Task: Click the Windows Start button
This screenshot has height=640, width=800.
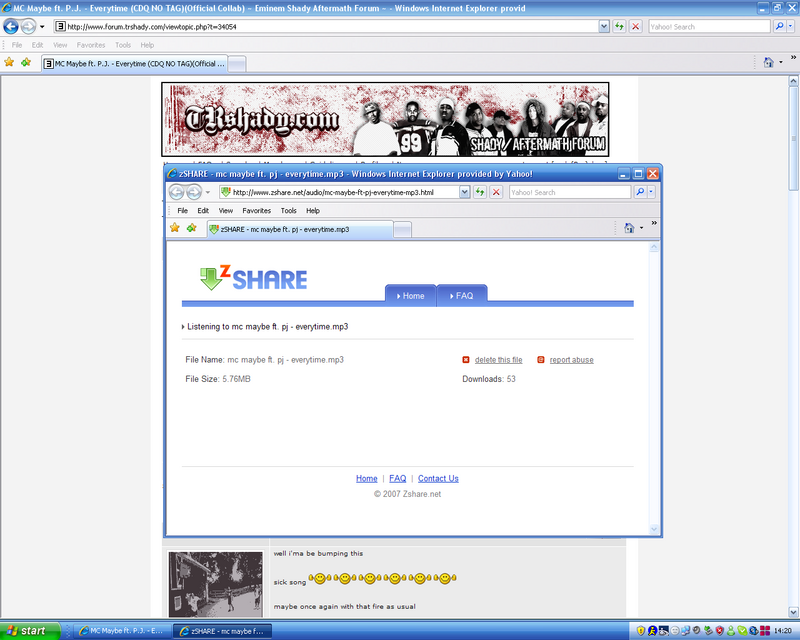Action: (30, 631)
